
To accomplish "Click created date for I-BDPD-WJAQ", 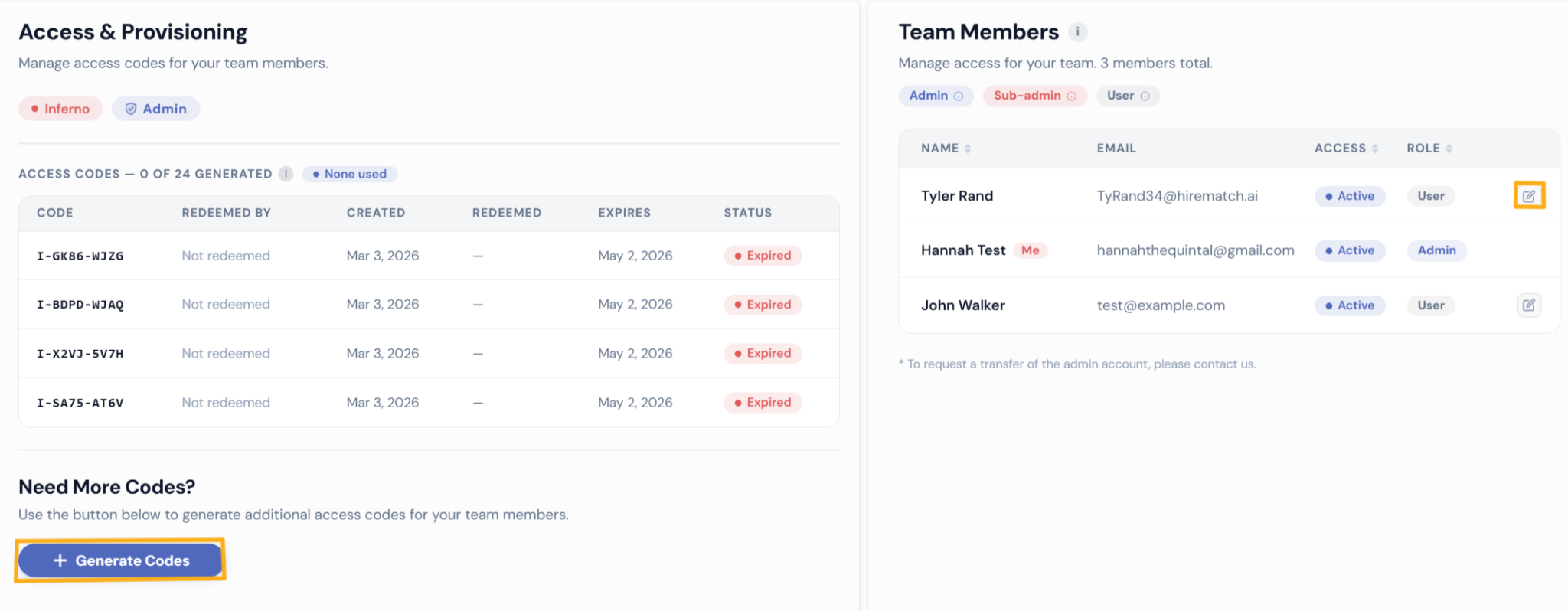I will coord(383,305).
